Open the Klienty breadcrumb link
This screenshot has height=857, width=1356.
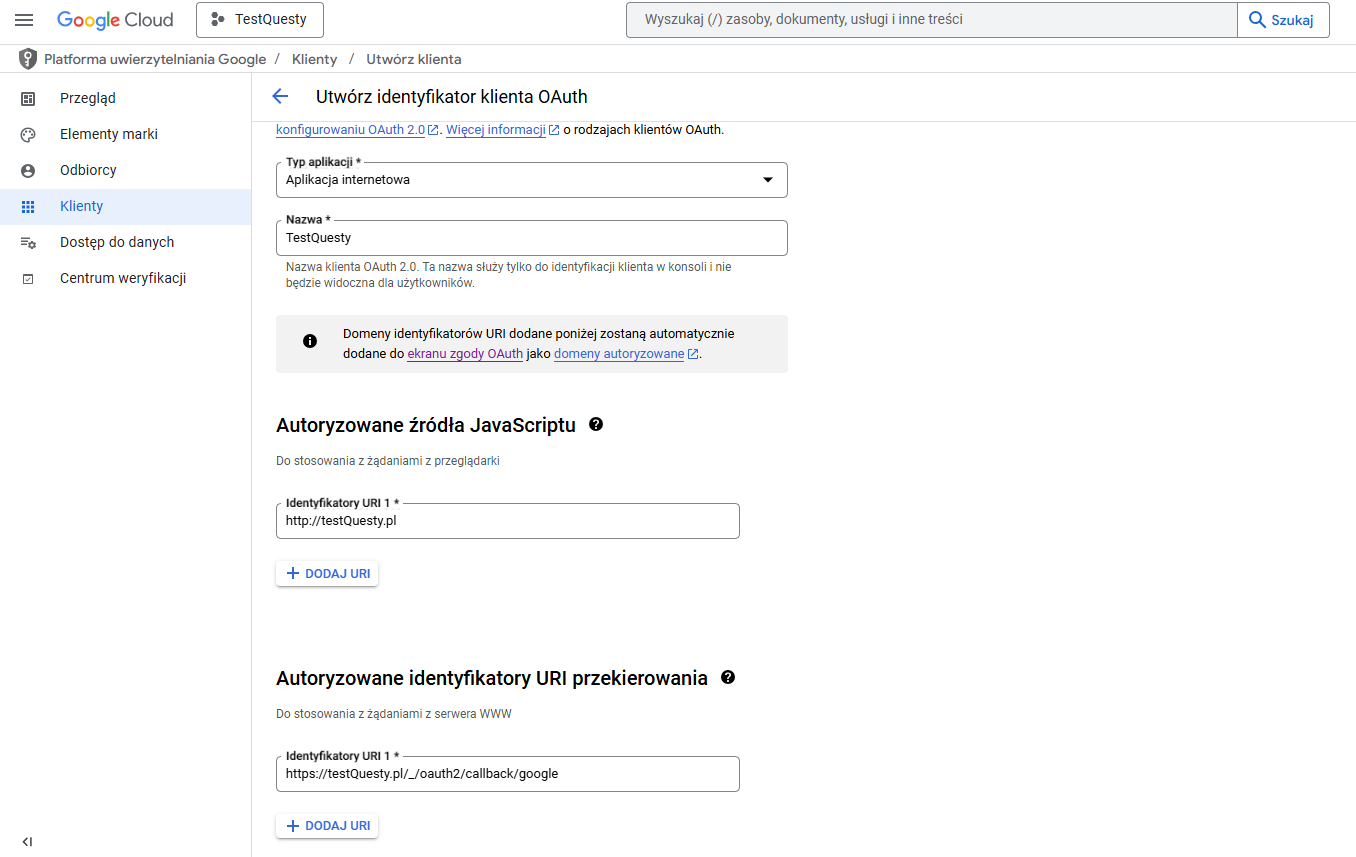point(314,59)
